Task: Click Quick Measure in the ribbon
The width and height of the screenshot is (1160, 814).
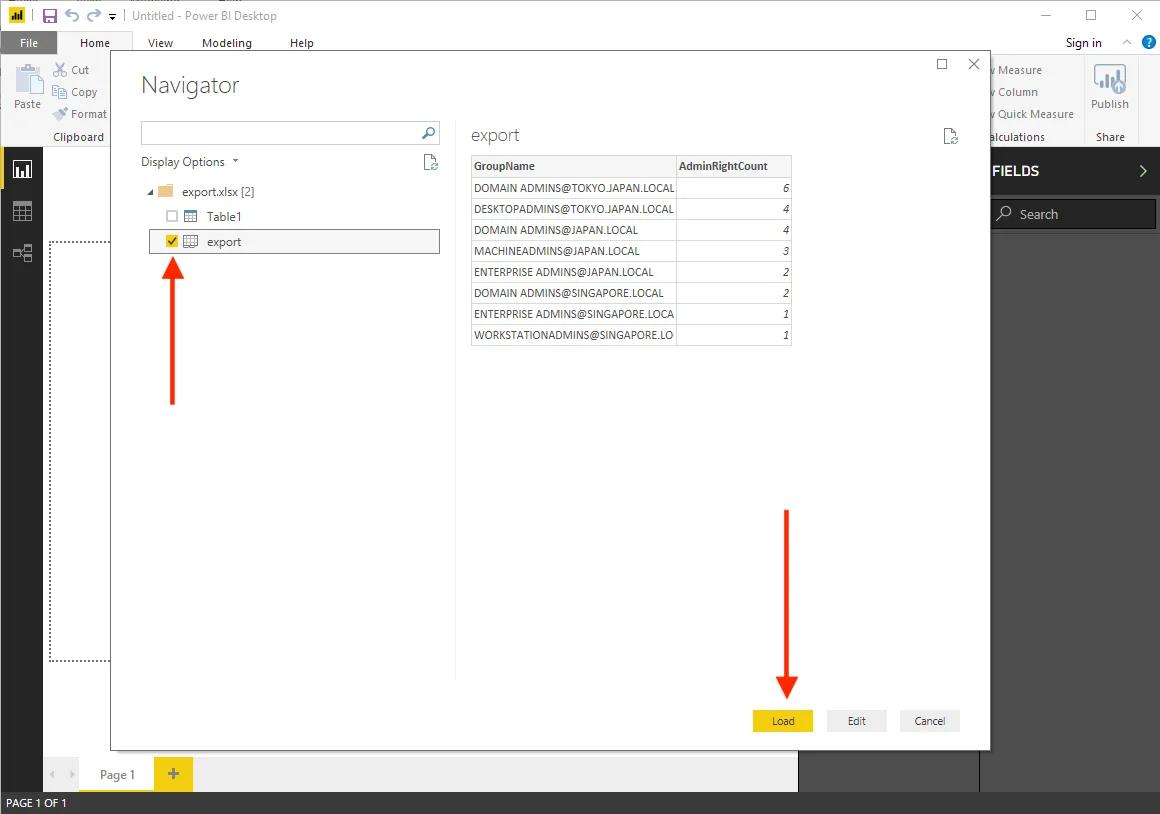Action: tap(1035, 114)
